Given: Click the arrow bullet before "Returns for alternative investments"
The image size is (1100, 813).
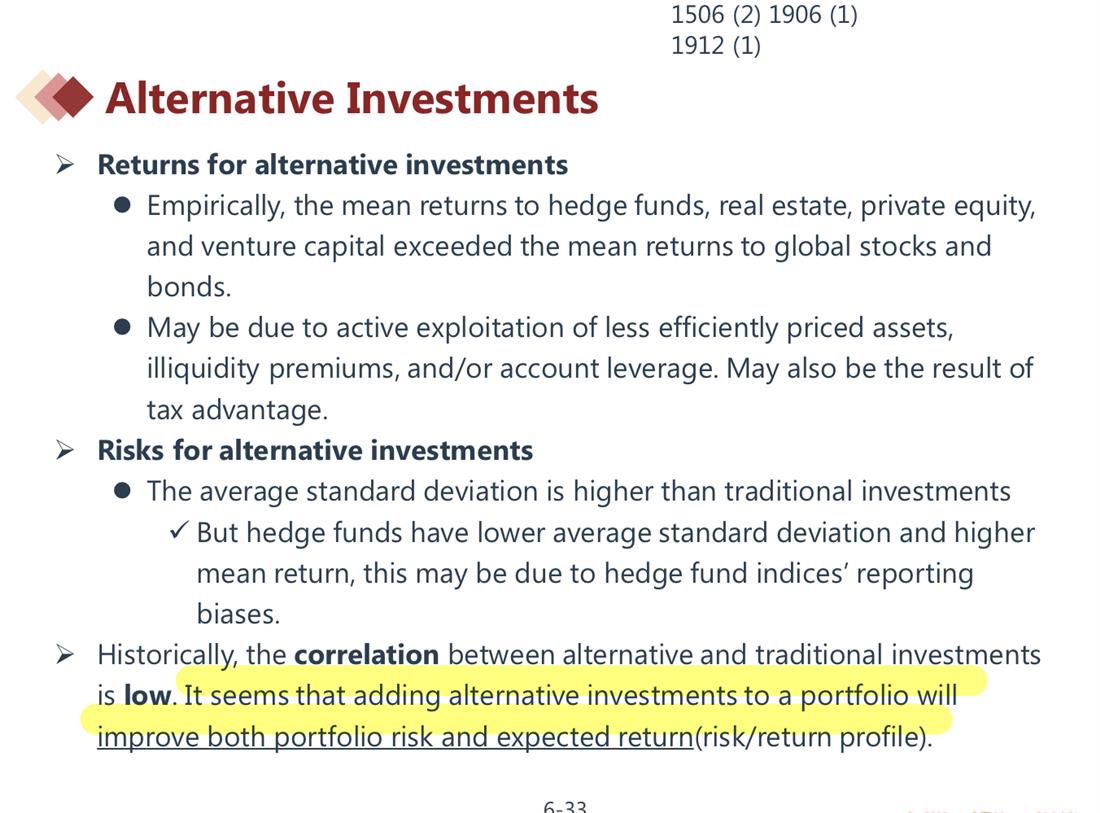Looking at the screenshot, I should click(x=65, y=165).
